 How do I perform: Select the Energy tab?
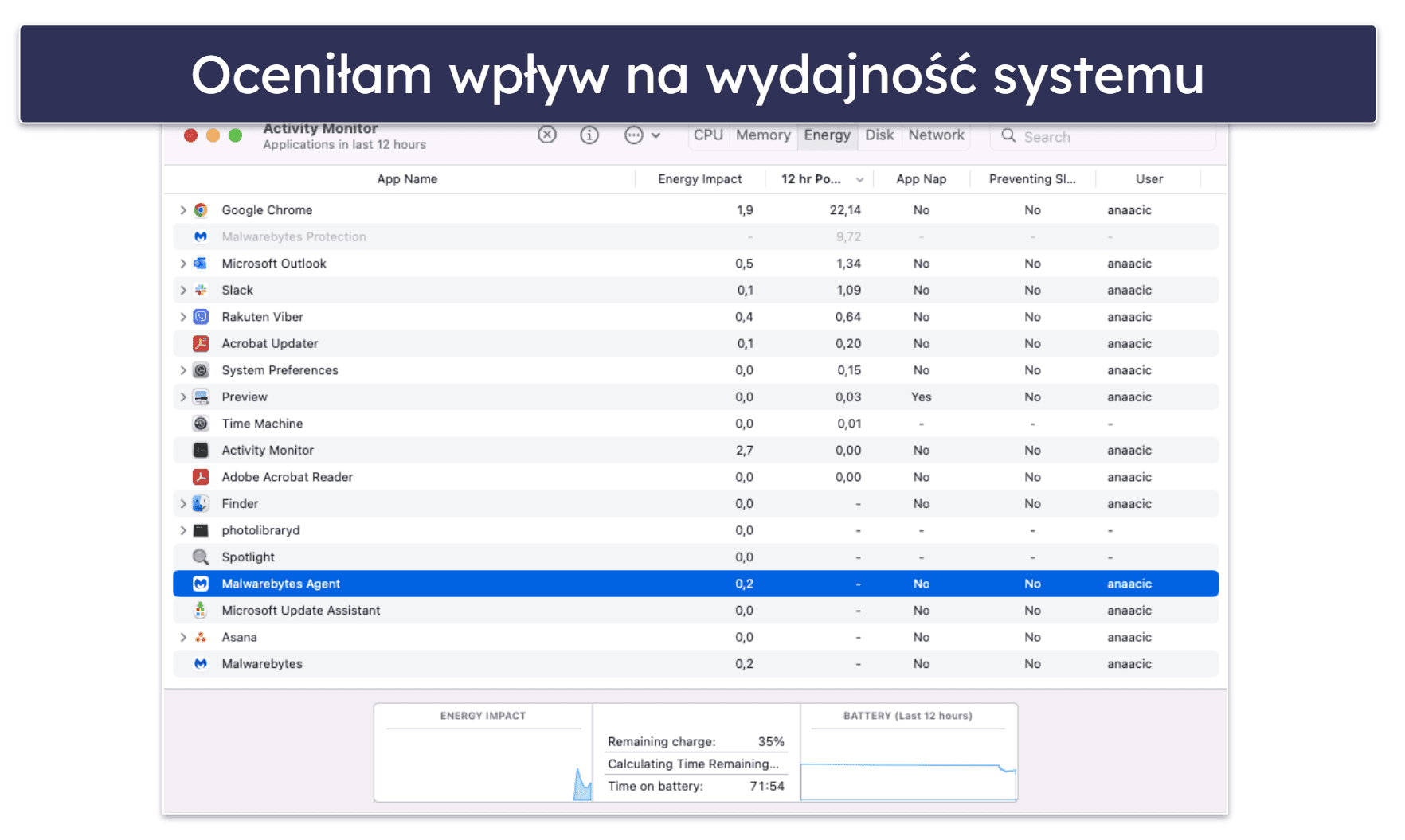coord(827,135)
